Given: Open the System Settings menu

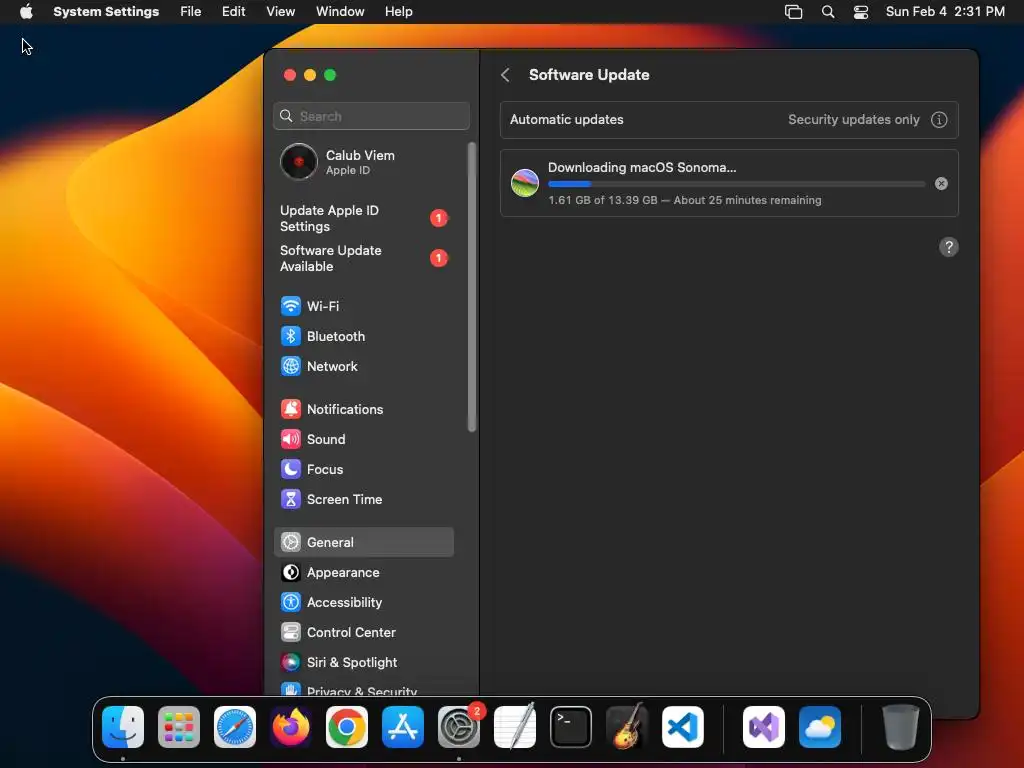Looking at the screenshot, I should (x=106, y=12).
